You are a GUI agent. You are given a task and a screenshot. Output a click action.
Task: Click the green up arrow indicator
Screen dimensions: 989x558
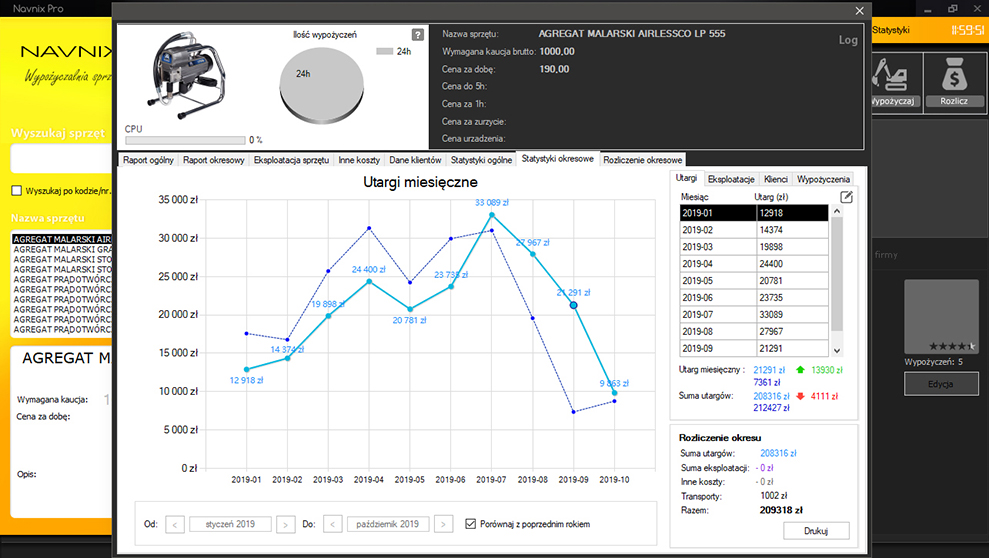click(x=800, y=370)
